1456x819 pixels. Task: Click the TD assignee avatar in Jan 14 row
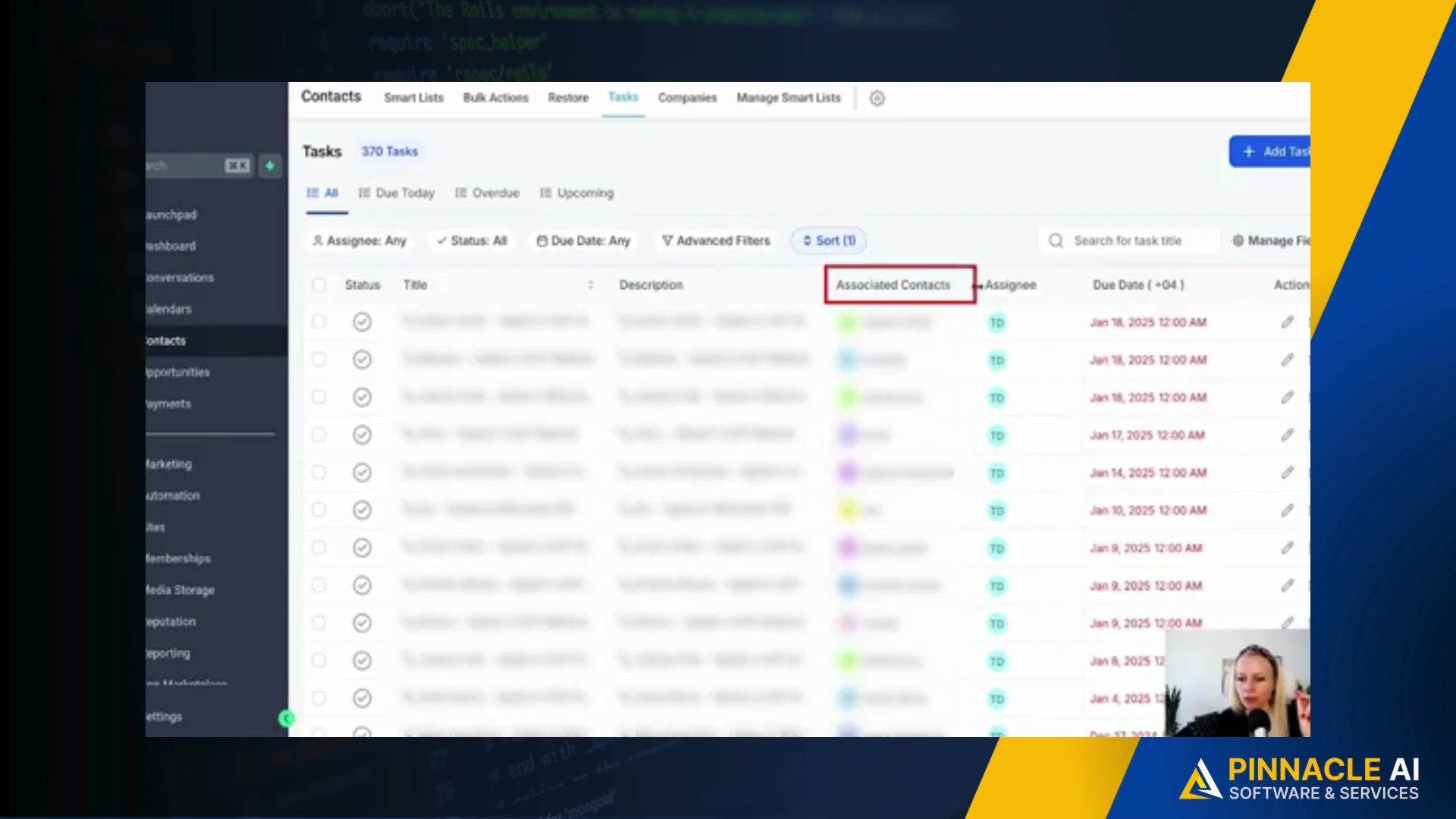tap(997, 473)
